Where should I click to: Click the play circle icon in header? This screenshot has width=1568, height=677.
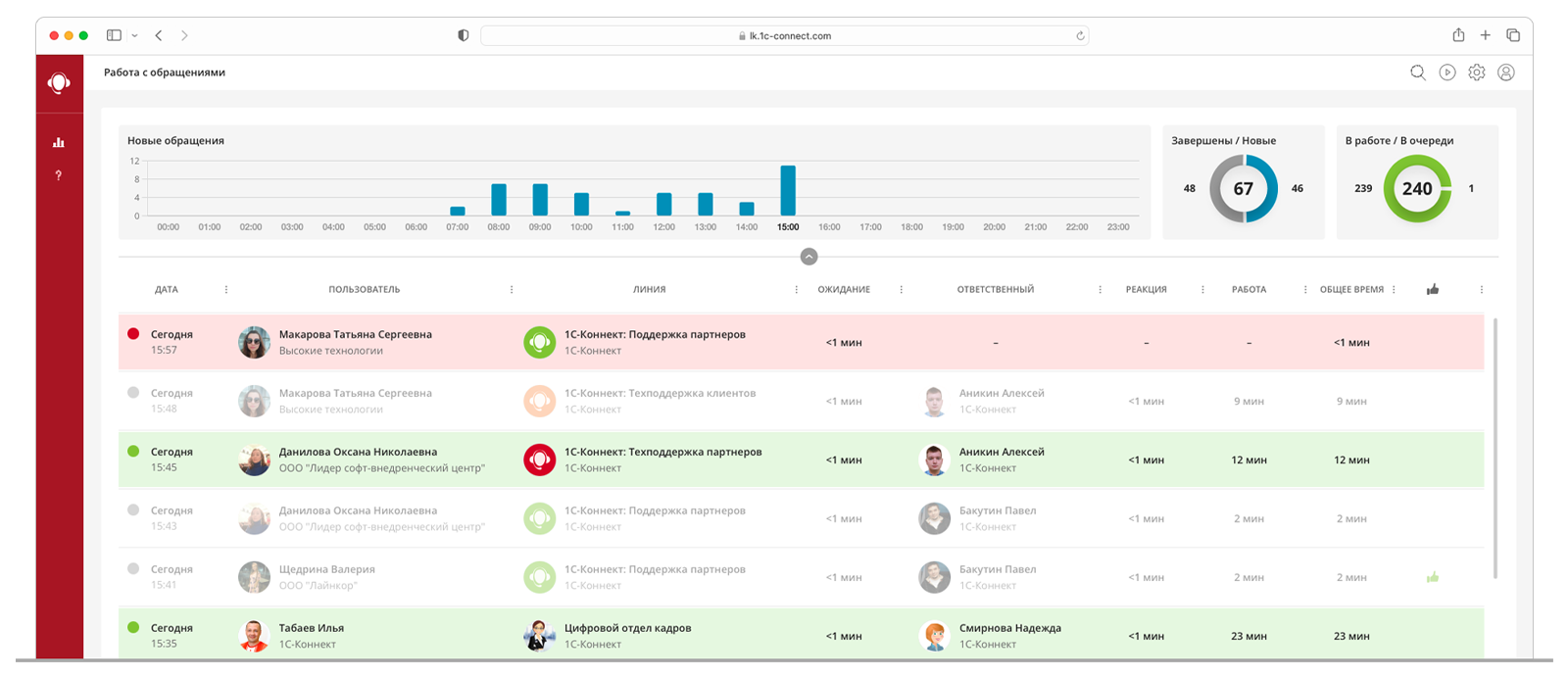(1446, 73)
